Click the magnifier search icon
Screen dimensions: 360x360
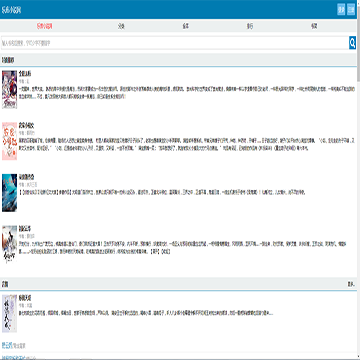pos(352,43)
